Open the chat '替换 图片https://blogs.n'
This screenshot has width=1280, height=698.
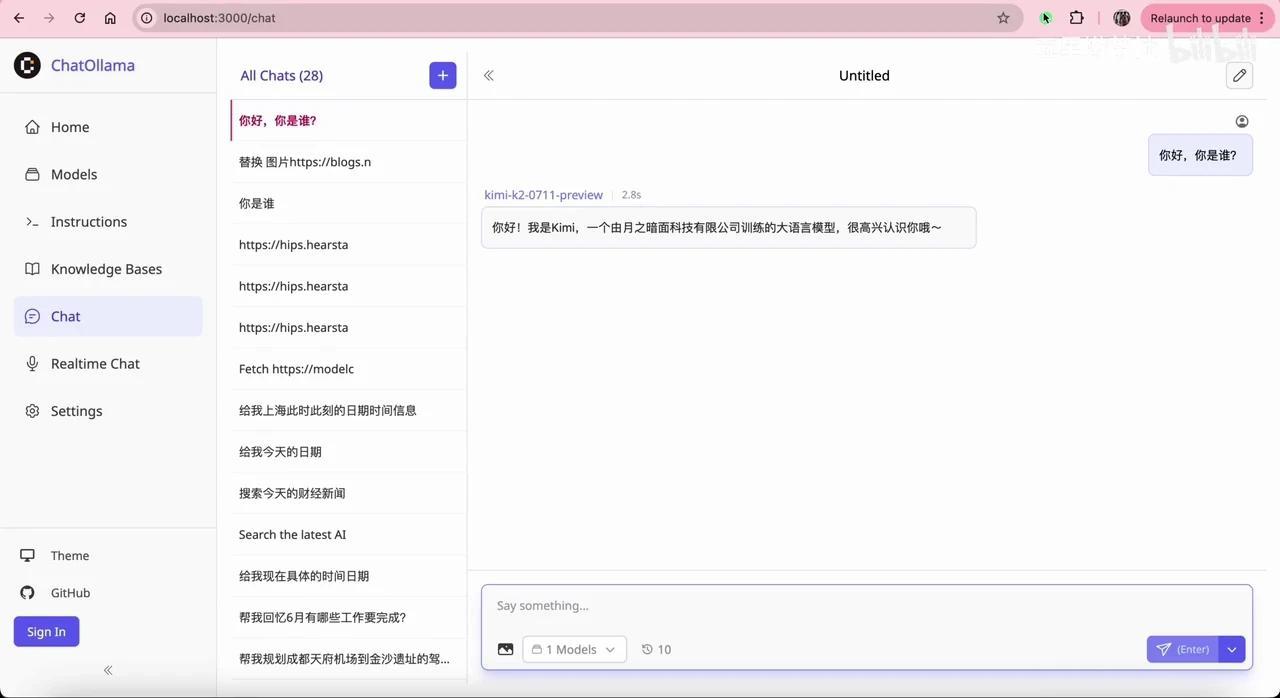pos(348,162)
